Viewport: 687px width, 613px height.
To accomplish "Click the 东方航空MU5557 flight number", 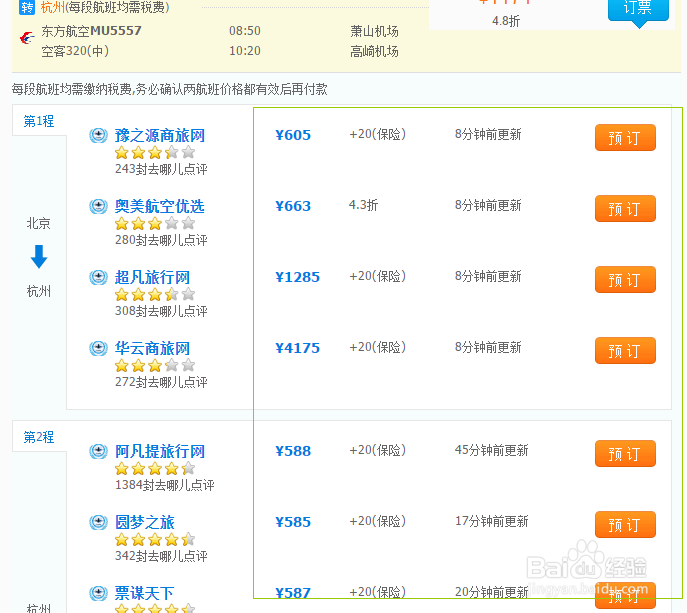I will (91, 31).
